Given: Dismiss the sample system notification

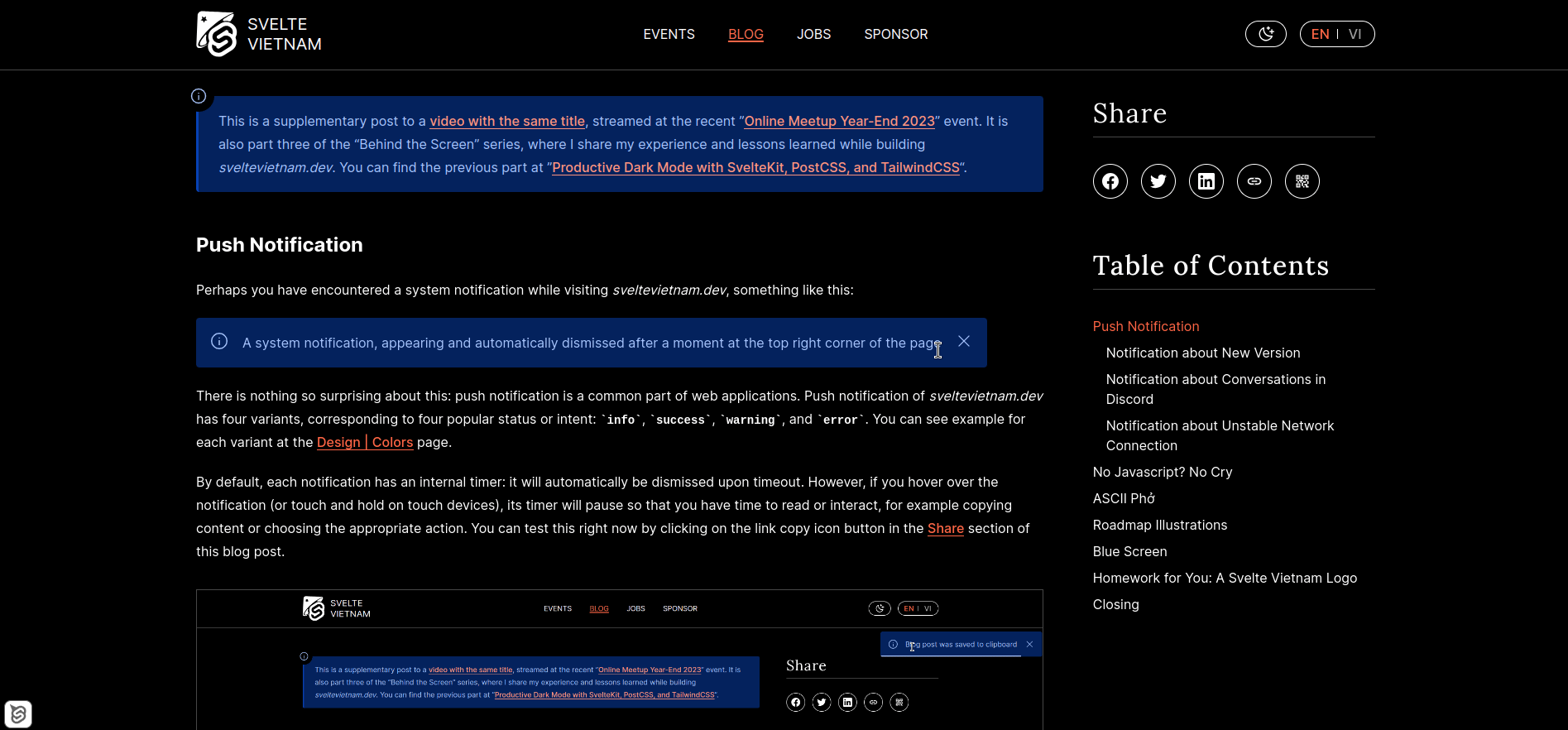Looking at the screenshot, I should tap(964, 341).
